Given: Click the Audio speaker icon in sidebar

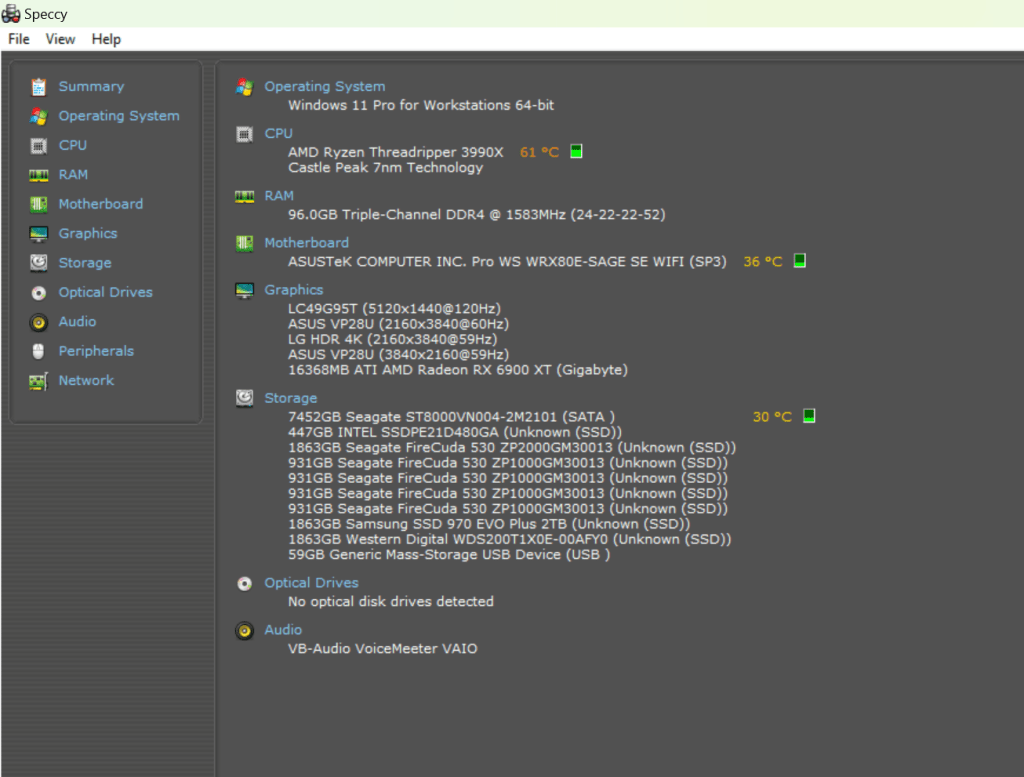Looking at the screenshot, I should 39,323.
